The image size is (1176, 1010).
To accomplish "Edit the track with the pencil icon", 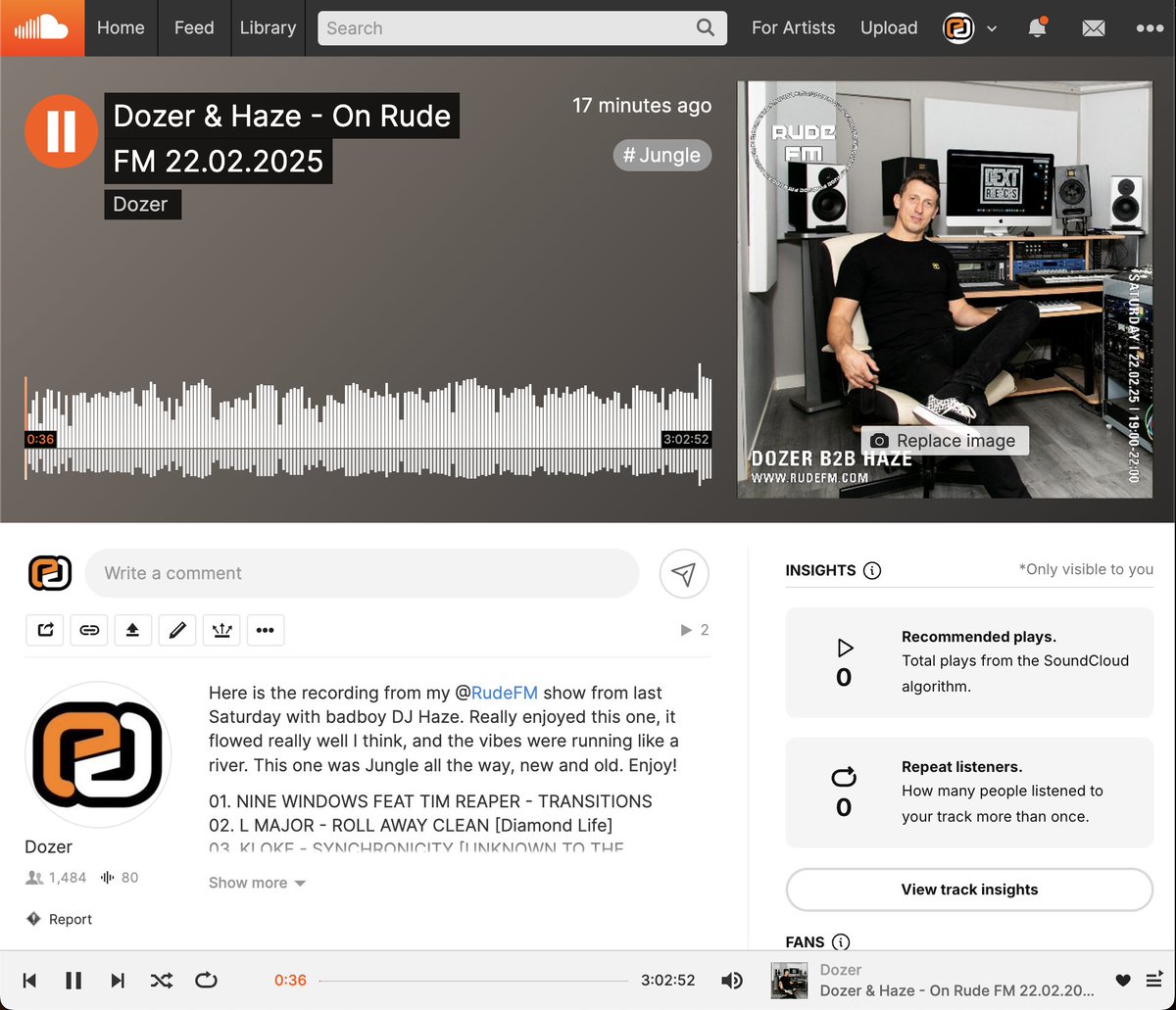I will click(x=177, y=630).
